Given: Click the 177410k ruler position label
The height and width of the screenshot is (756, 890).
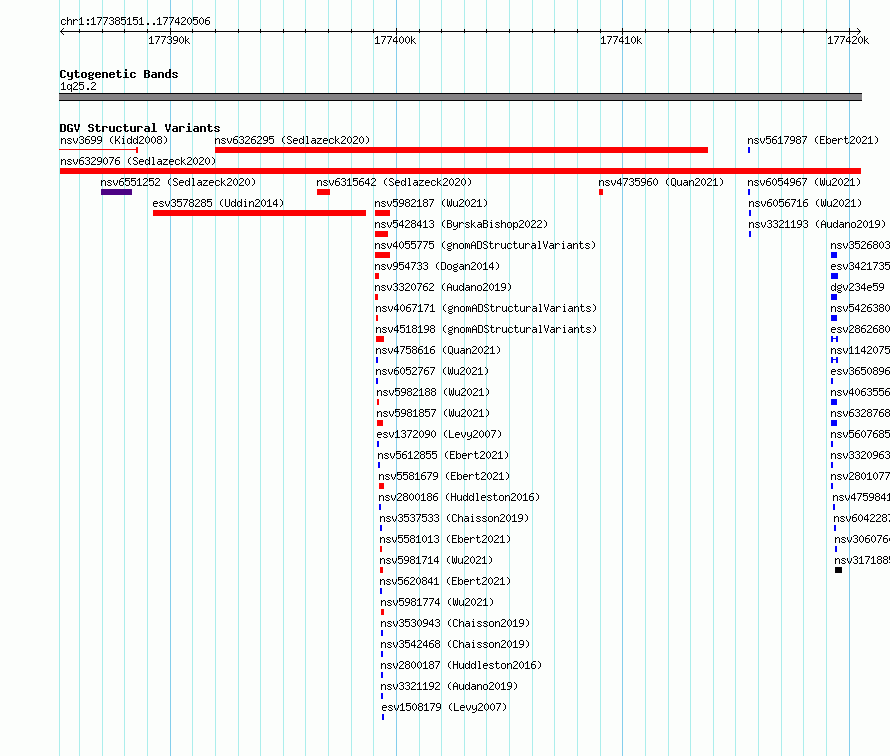Looking at the screenshot, I should click(x=621, y=40).
